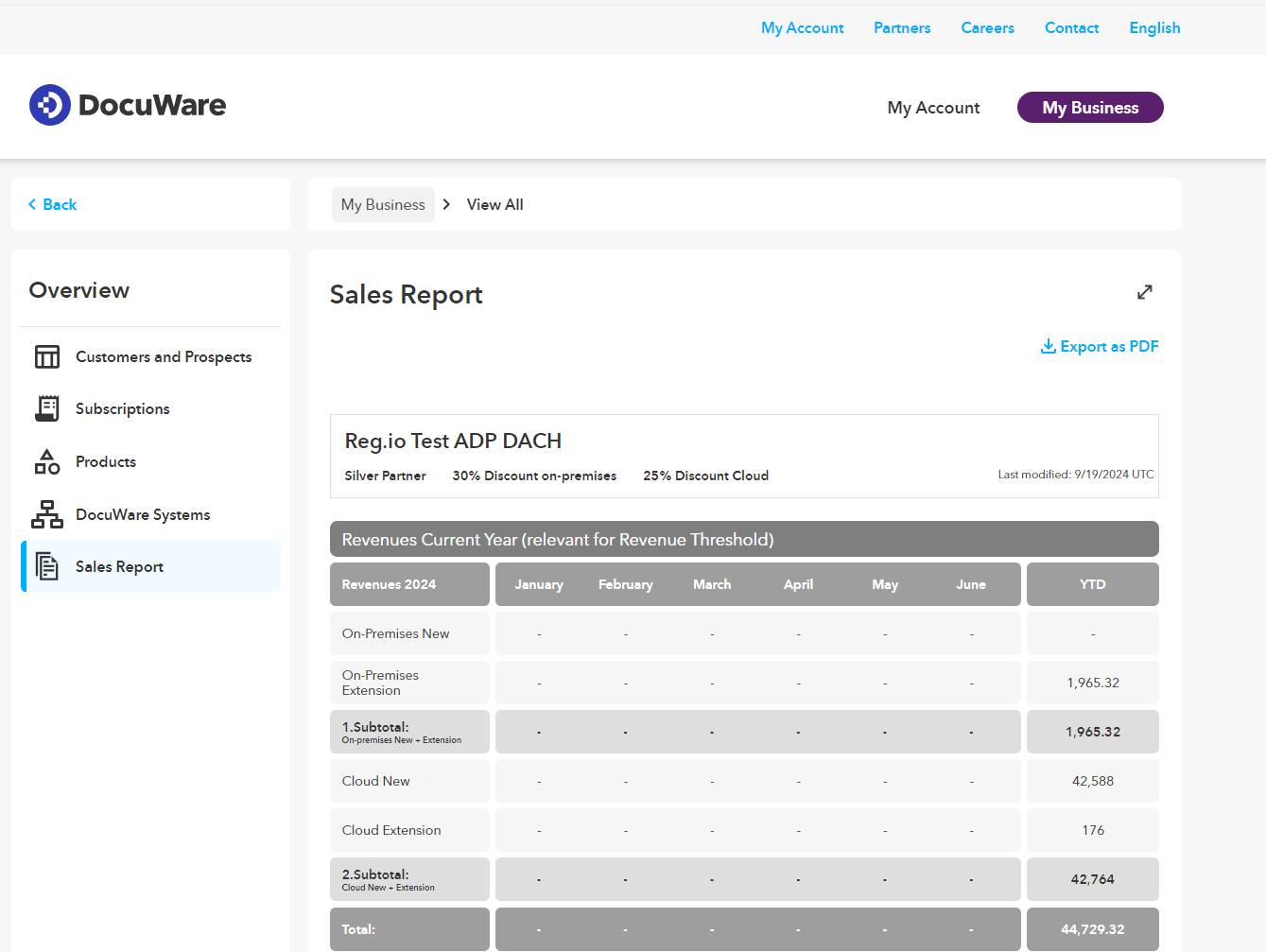
Task: Open the Partners link in top bar
Action: (x=902, y=28)
